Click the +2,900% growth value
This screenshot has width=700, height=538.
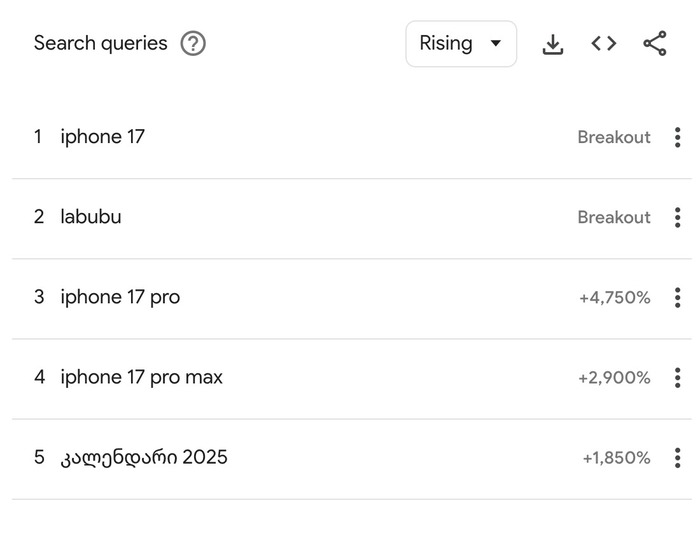(614, 378)
